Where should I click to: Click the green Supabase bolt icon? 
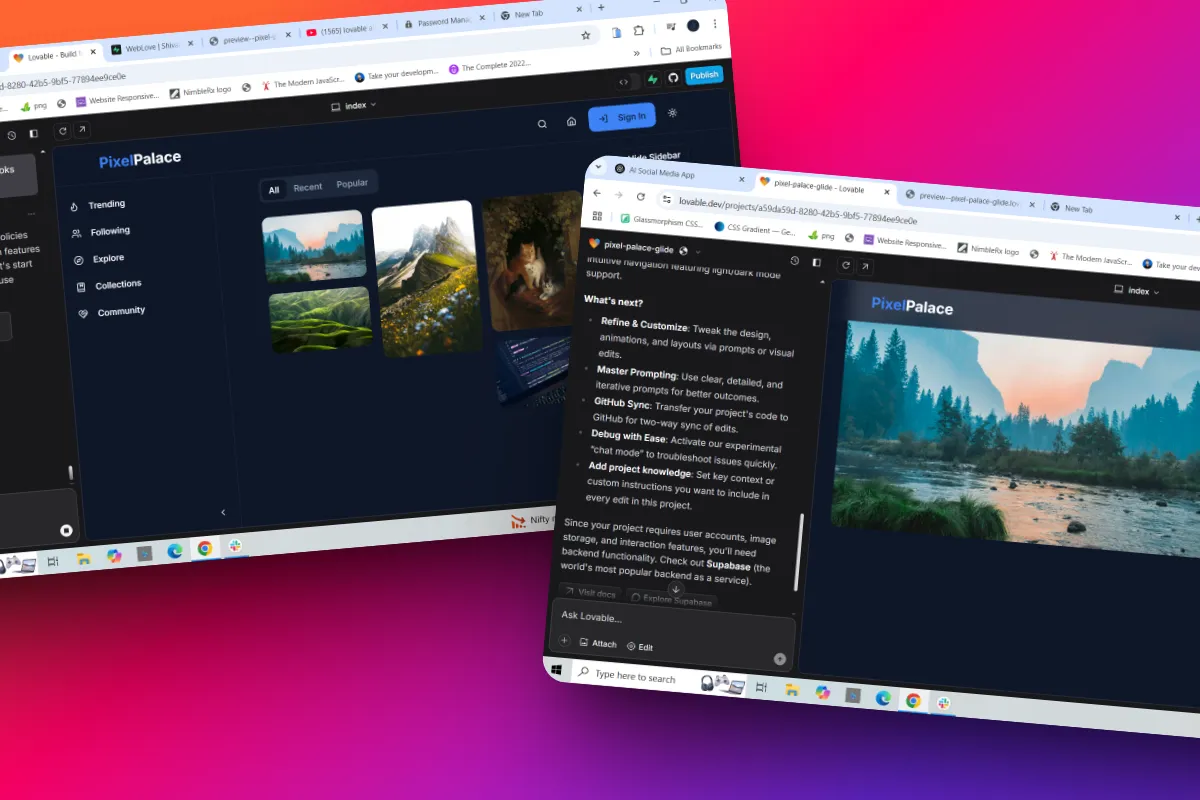tap(651, 80)
